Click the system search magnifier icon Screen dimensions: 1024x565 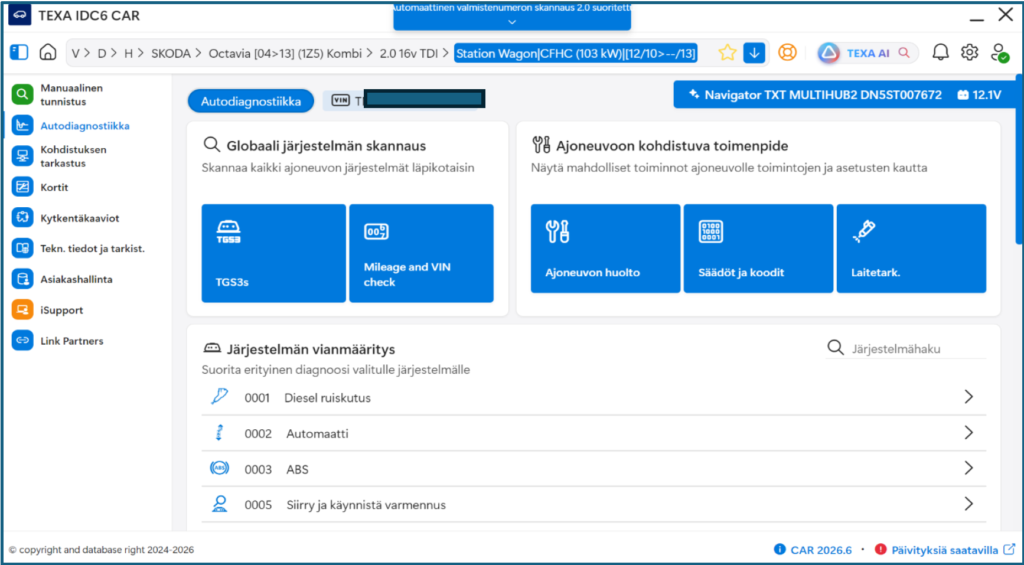coord(835,347)
